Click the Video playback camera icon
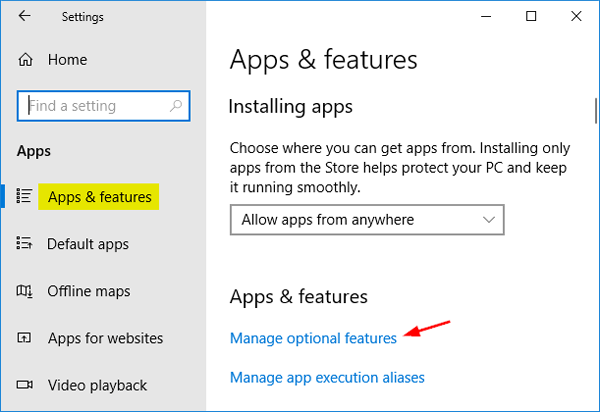Viewport: 600px width, 412px height. click(26, 385)
